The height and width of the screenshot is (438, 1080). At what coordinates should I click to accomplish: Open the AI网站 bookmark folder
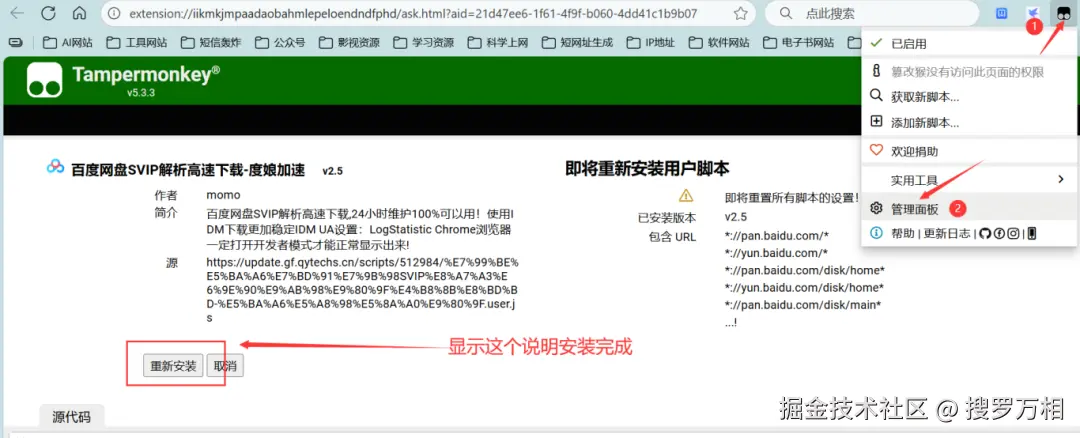(68, 42)
